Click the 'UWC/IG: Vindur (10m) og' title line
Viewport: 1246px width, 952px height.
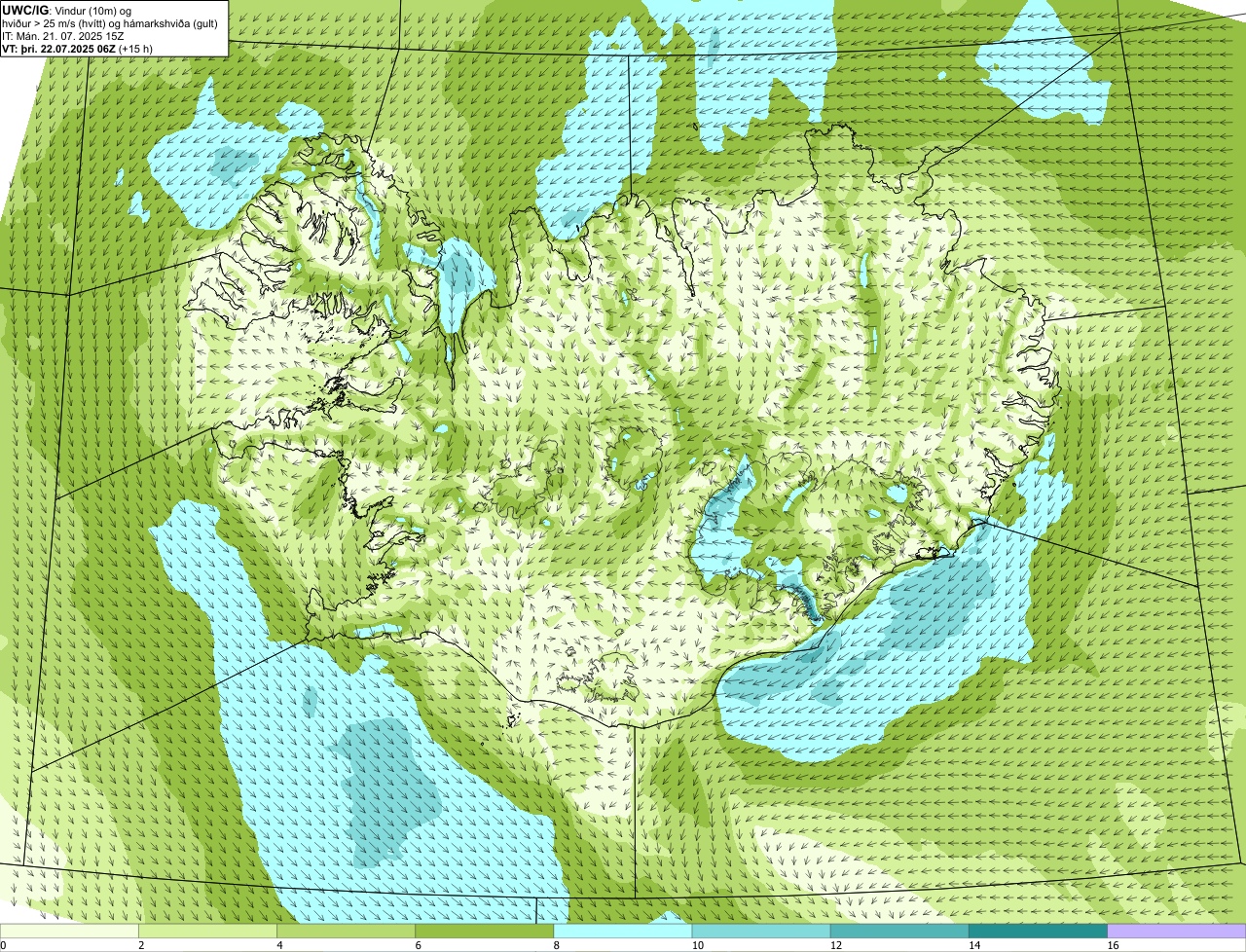click(x=66, y=10)
